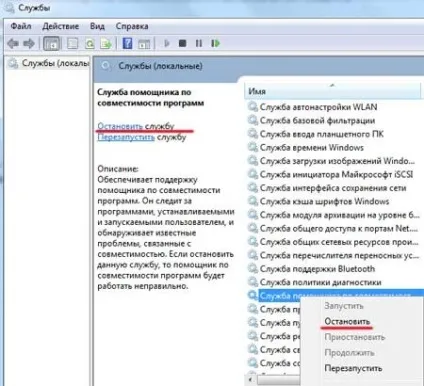Screen dimensions: 424x386
Task: Open the Вид menu
Action: 97,26
